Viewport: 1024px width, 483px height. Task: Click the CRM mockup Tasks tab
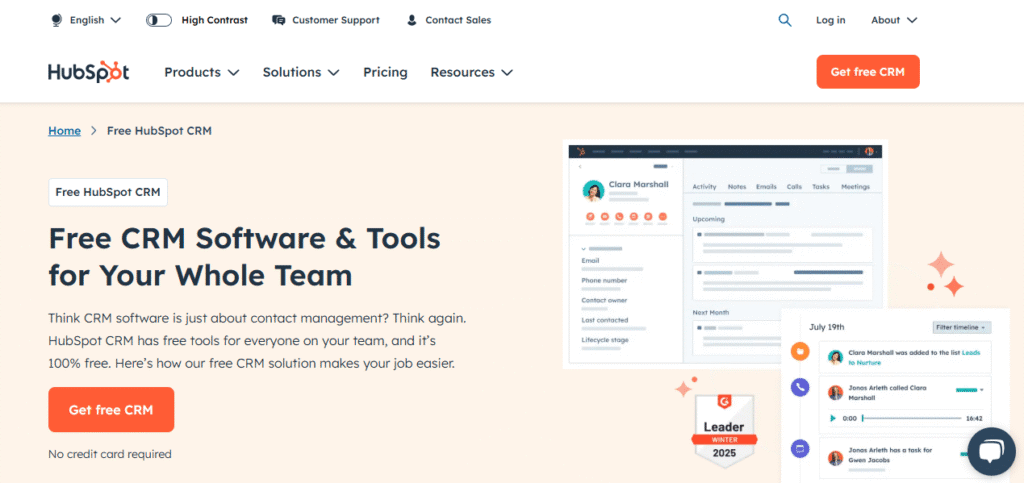point(821,187)
